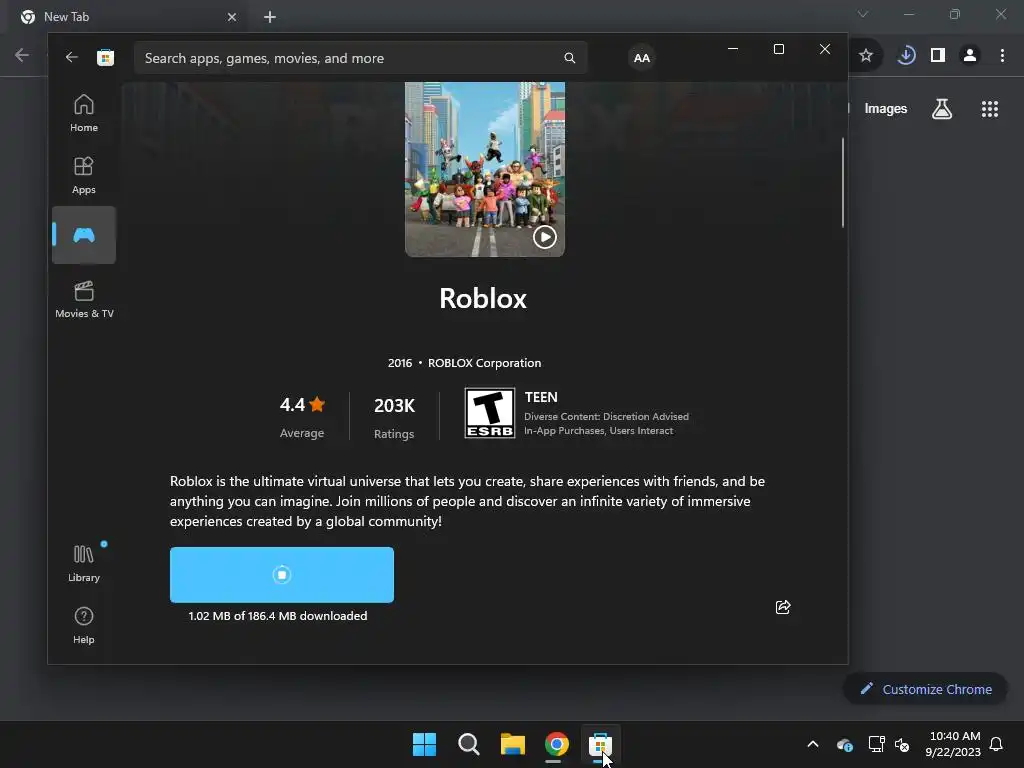The height and width of the screenshot is (768, 1024).
Task: Open the 4.4 average rating
Action: [x=302, y=416]
